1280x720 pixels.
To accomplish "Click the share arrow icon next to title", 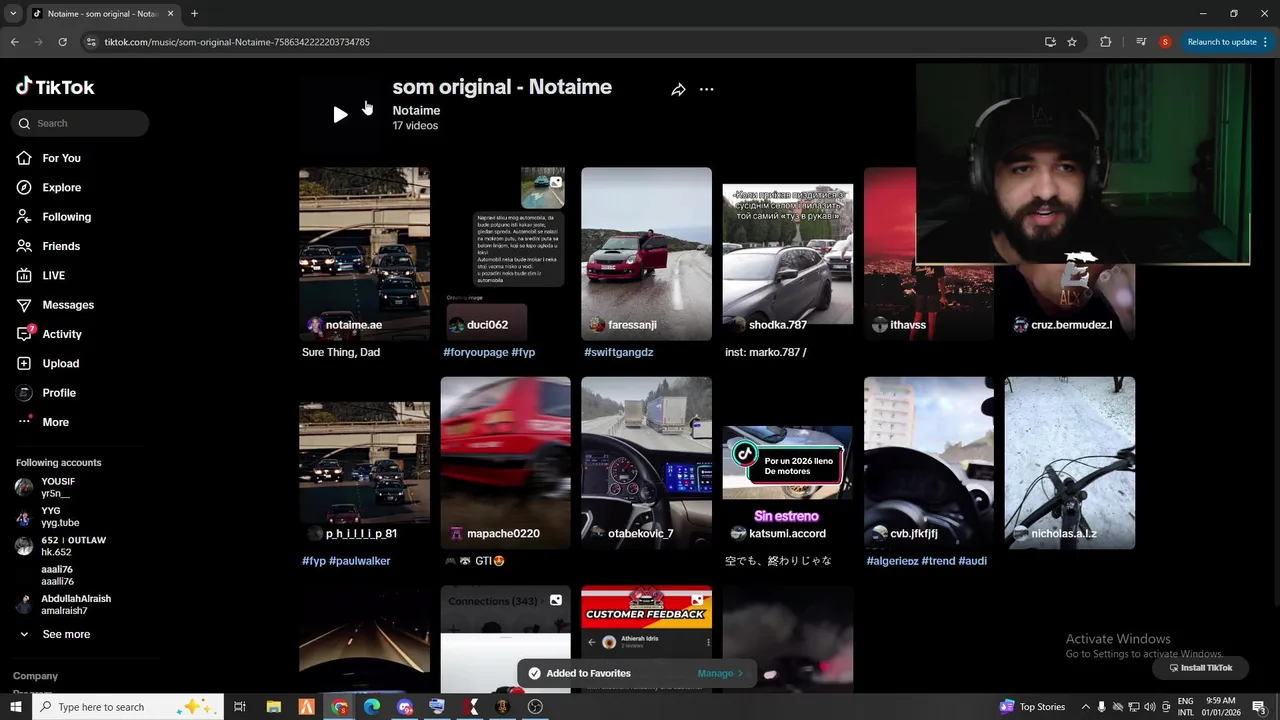I will tap(678, 90).
